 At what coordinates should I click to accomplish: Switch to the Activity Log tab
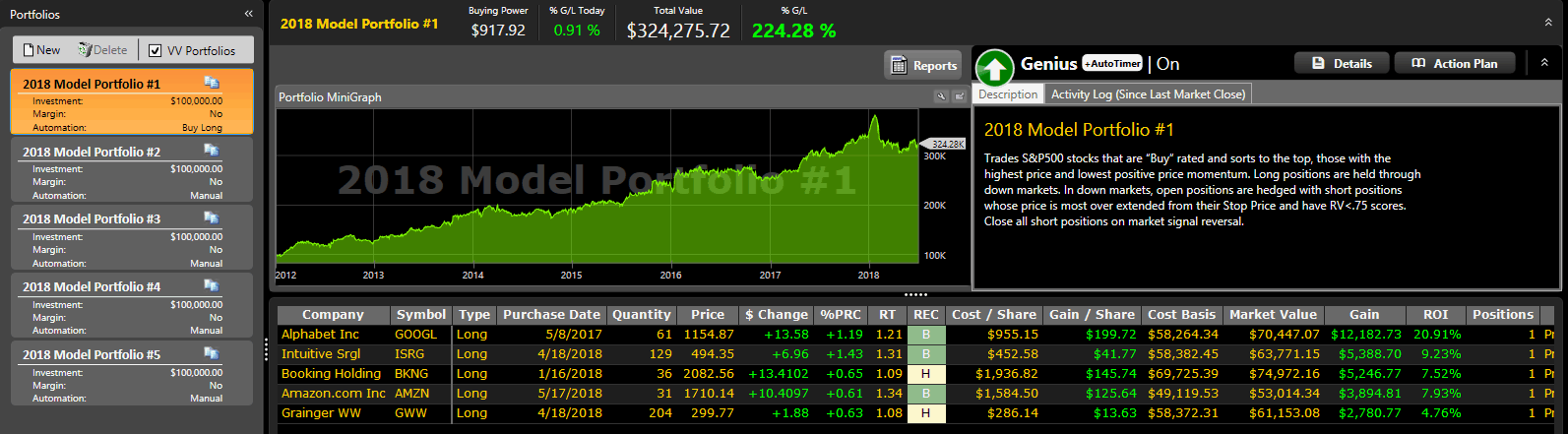1148,94
